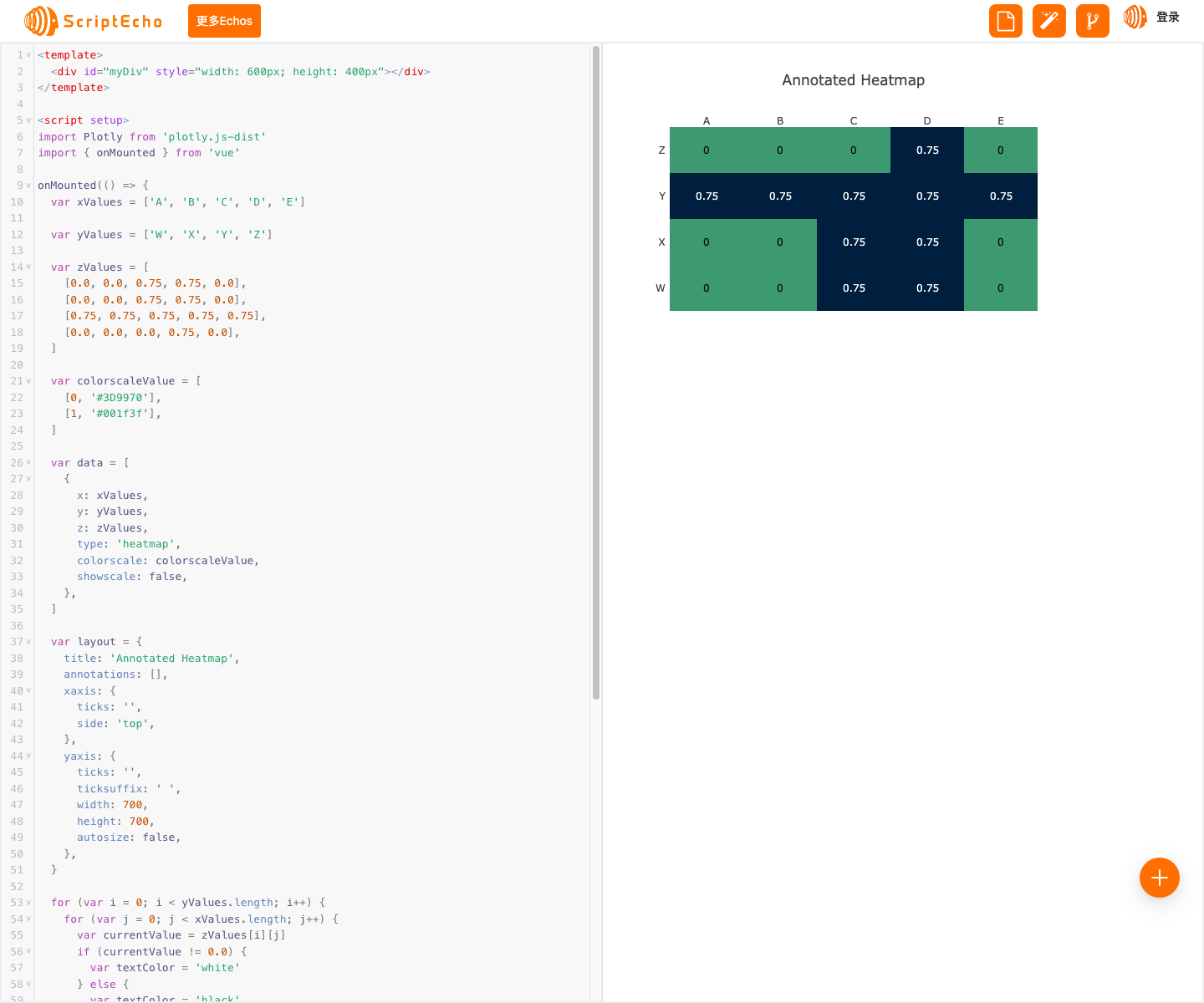The height and width of the screenshot is (1003, 1204).
Task: Click the green heatmap cell at A-W
Action: pos(707,288)
